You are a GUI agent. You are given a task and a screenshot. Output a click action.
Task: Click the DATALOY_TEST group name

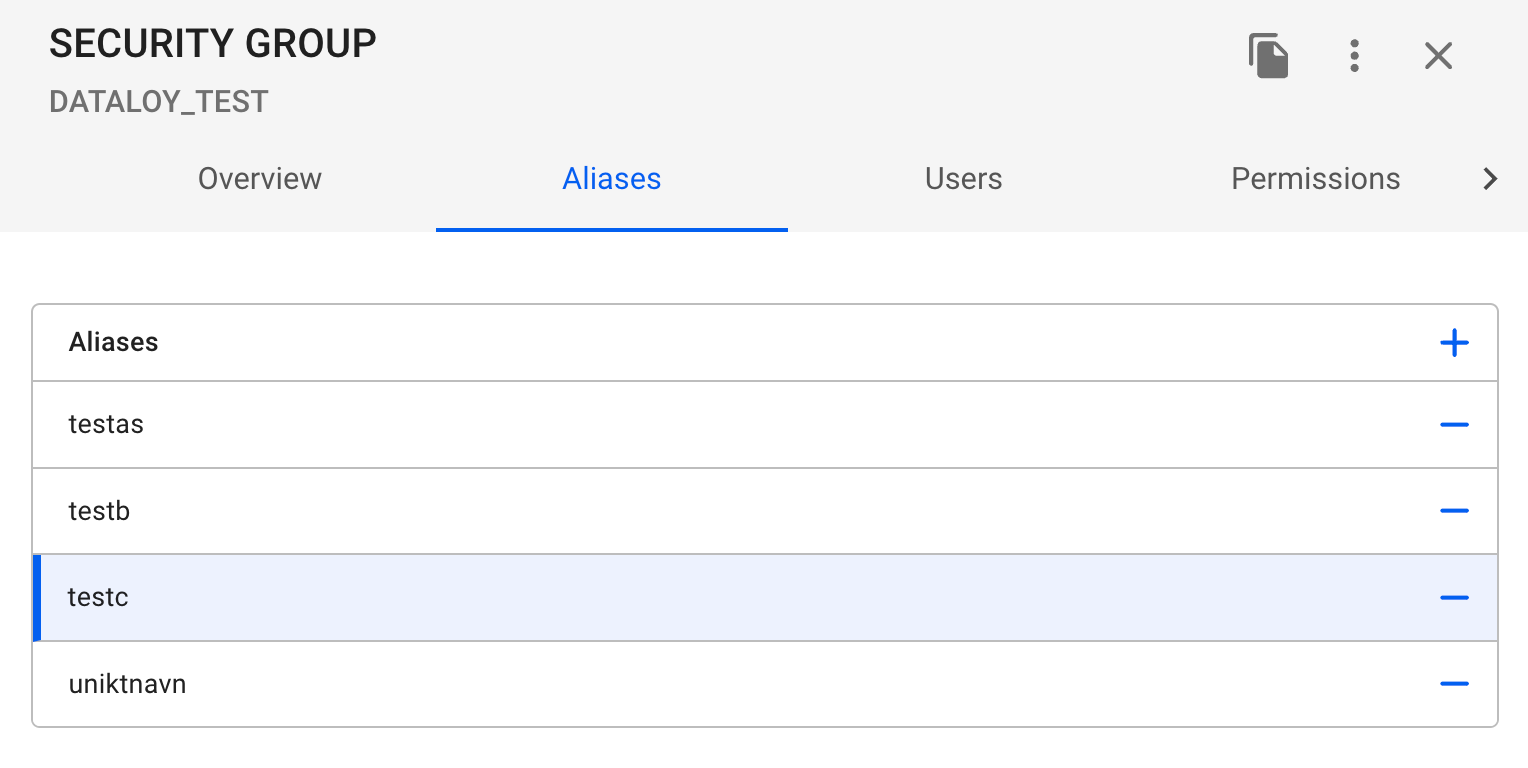pos(159,101)
